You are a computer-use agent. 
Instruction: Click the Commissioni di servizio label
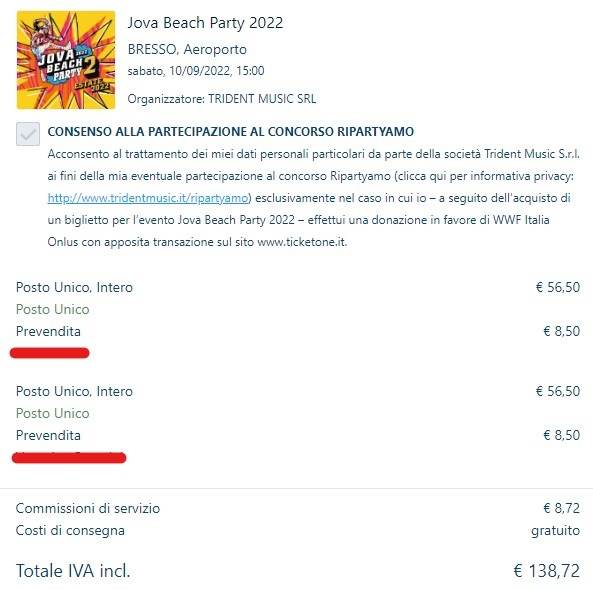pos(88,508)
